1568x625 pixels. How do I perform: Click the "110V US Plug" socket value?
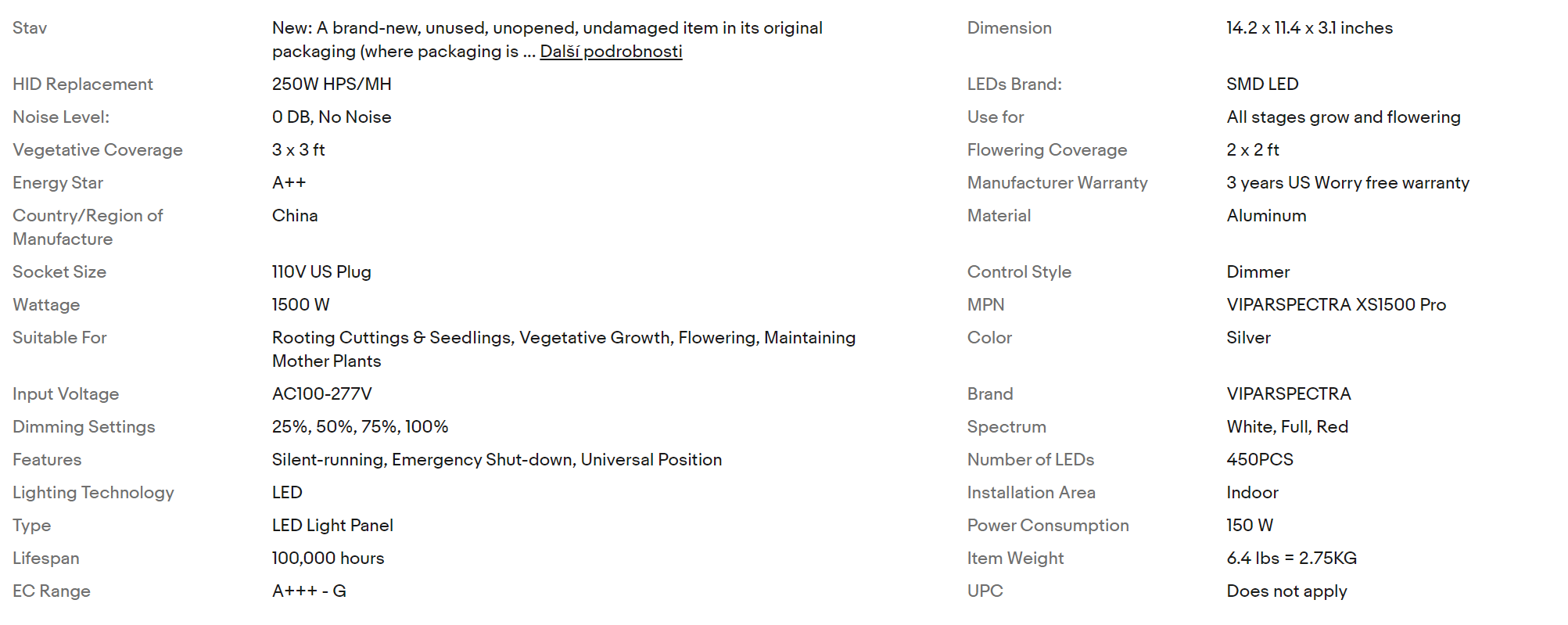(321, 272)
